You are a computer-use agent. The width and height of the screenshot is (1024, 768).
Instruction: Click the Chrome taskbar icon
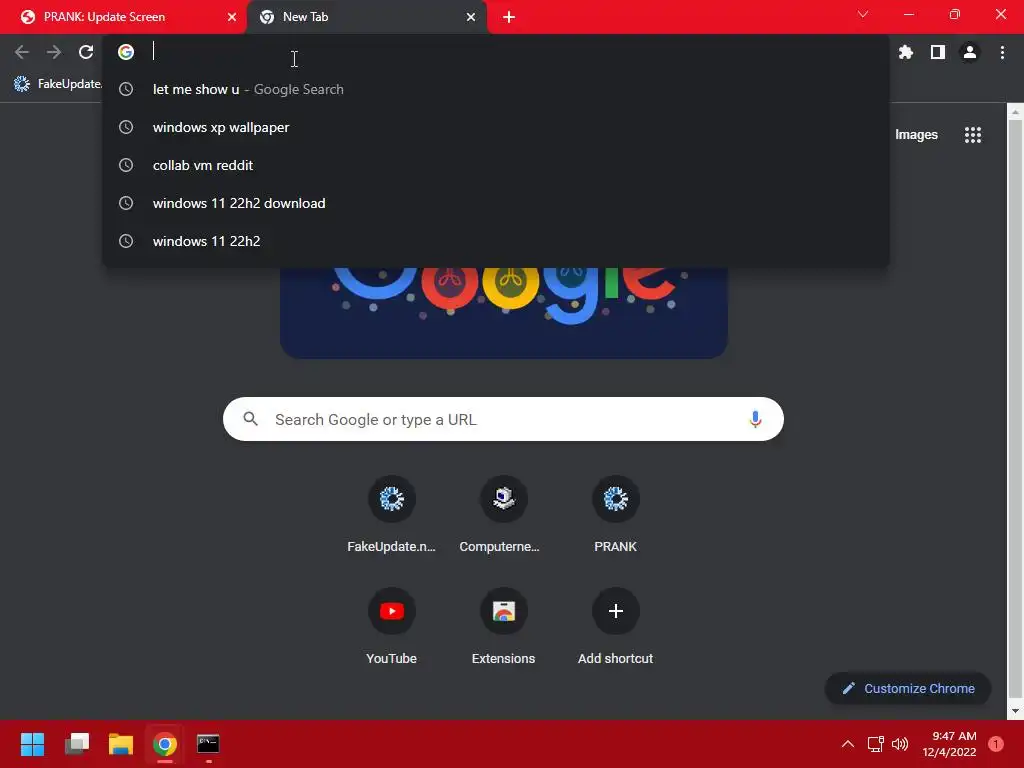pos(165,744)
